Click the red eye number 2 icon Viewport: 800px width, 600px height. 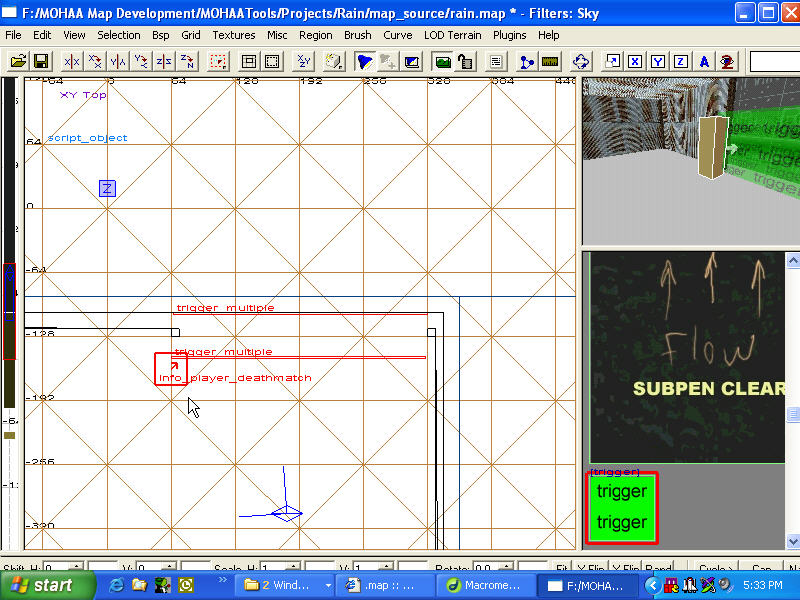727,62
